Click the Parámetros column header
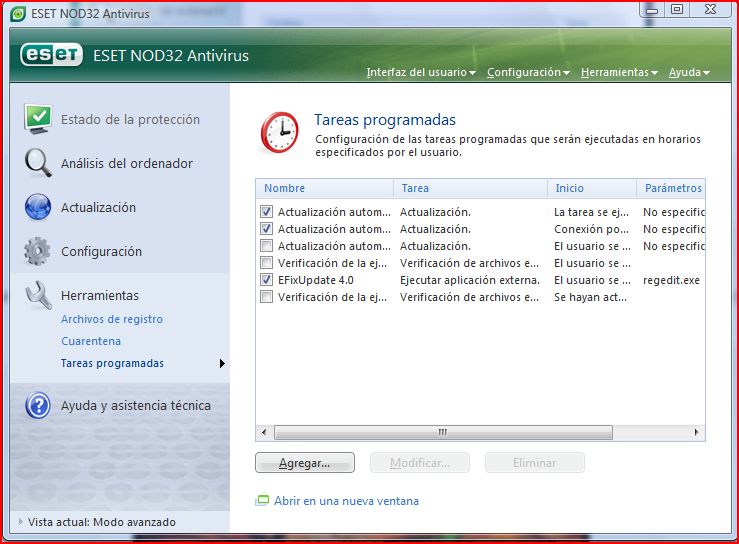This screenshot has height=544, width=739. point(671,188)
